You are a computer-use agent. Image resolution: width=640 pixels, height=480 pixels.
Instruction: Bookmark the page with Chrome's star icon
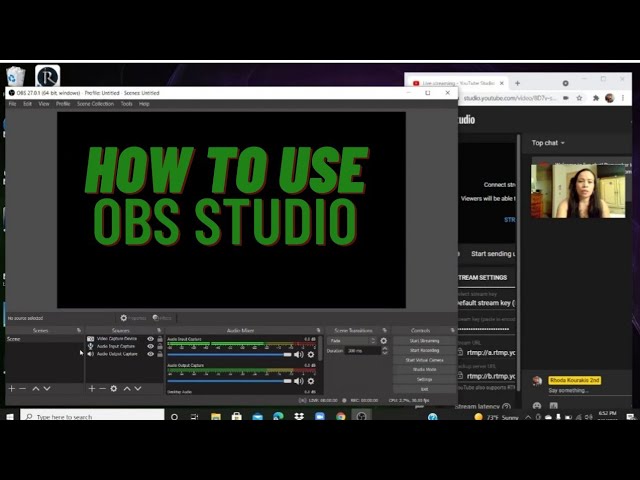click(579, 98)
